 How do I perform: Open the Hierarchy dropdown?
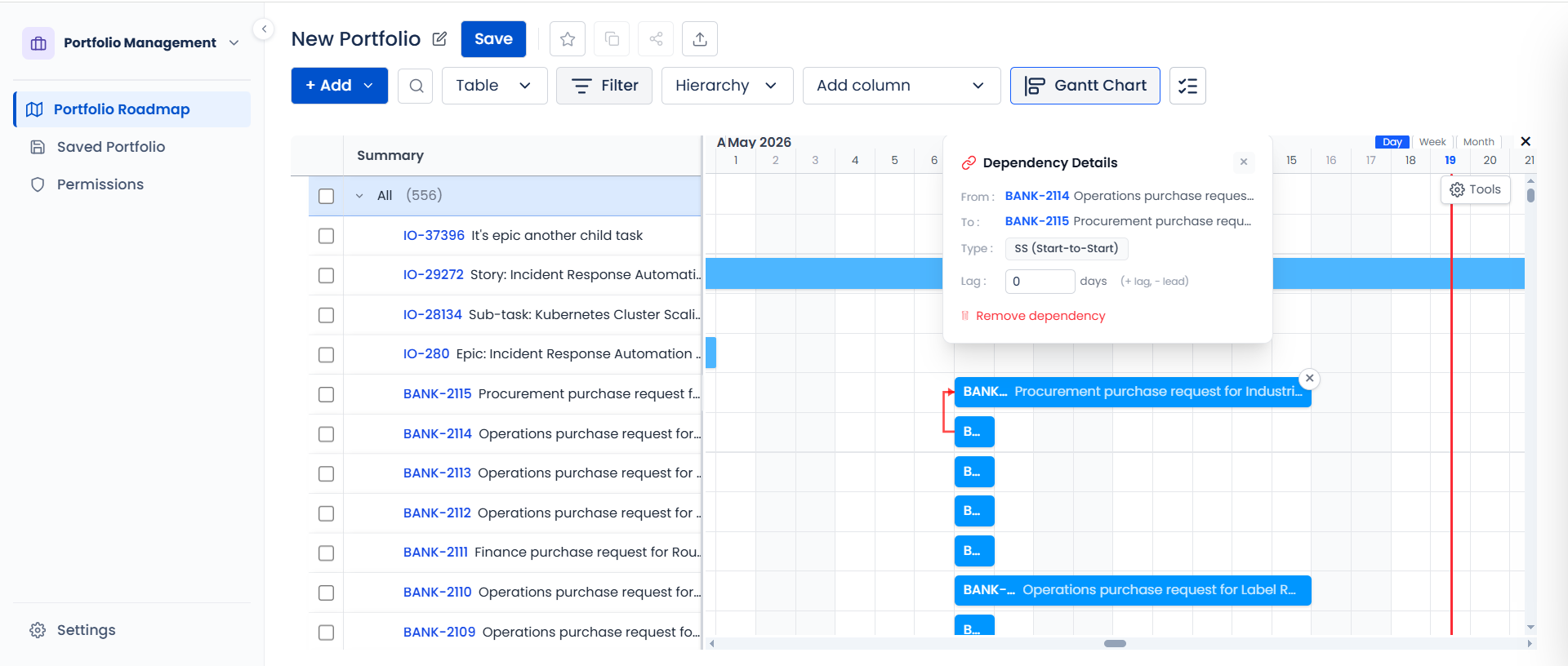click(x=727, y=86)
